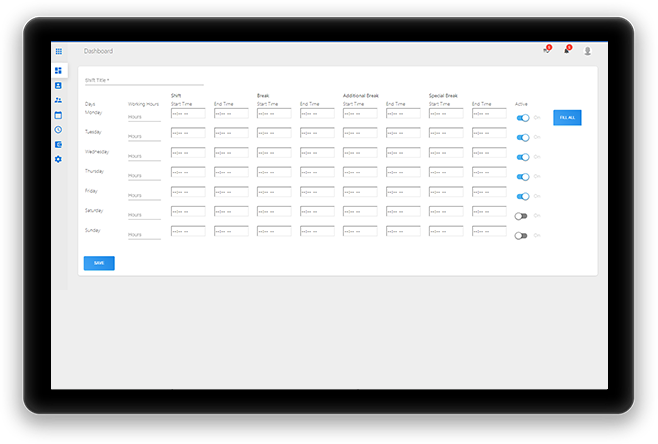Screen dimensions: 658x444
Task: Set Sunday Special Break Start Time field
Action: (446, 231)
